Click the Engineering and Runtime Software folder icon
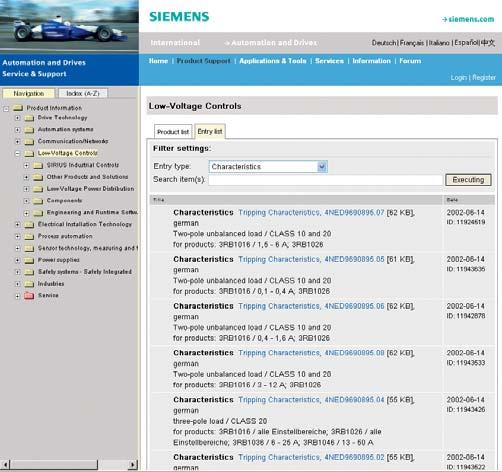502x472 pixels. (38, 213)
